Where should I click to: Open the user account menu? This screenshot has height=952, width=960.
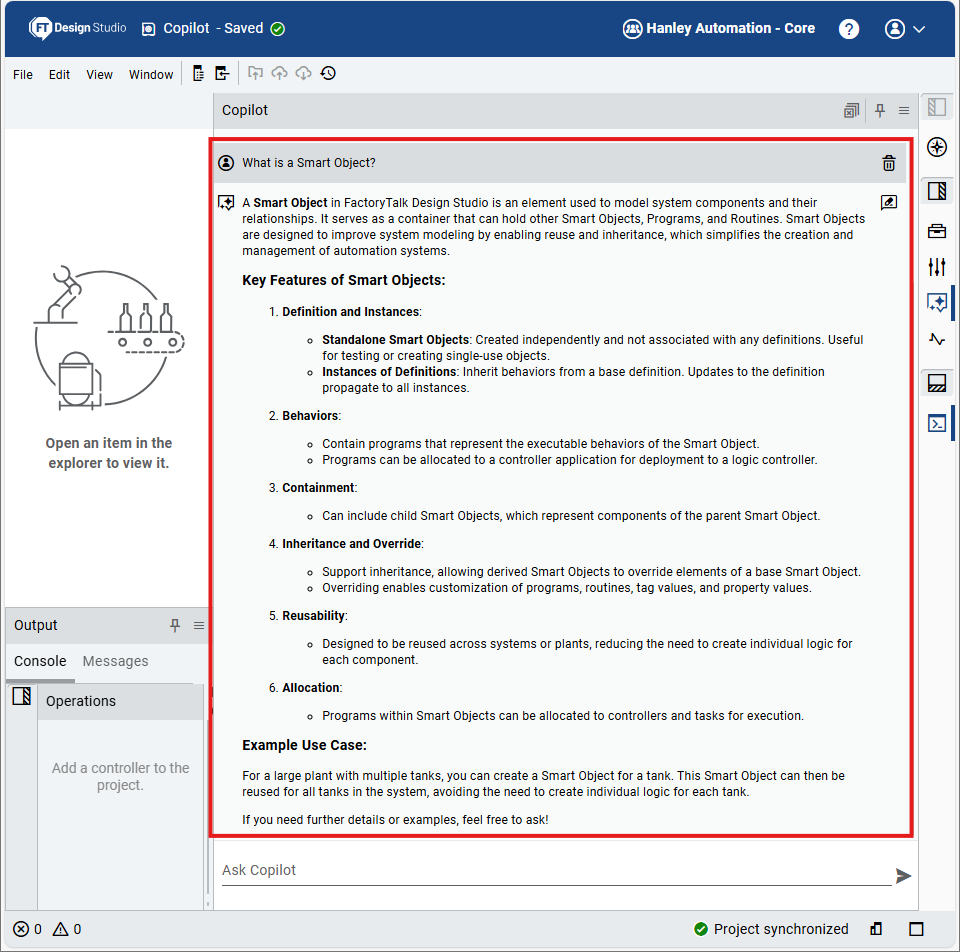pos(904,29)
